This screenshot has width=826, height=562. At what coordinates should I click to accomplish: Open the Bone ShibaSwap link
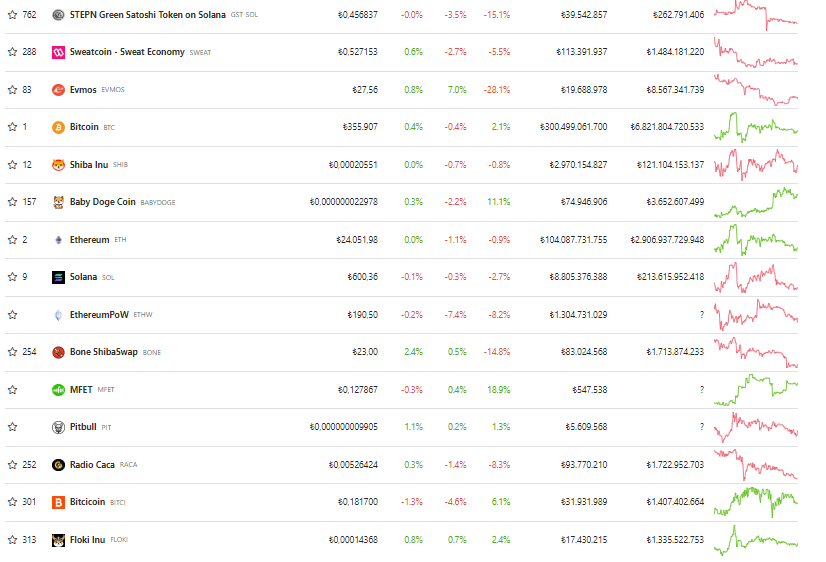(x=104, y=352)
